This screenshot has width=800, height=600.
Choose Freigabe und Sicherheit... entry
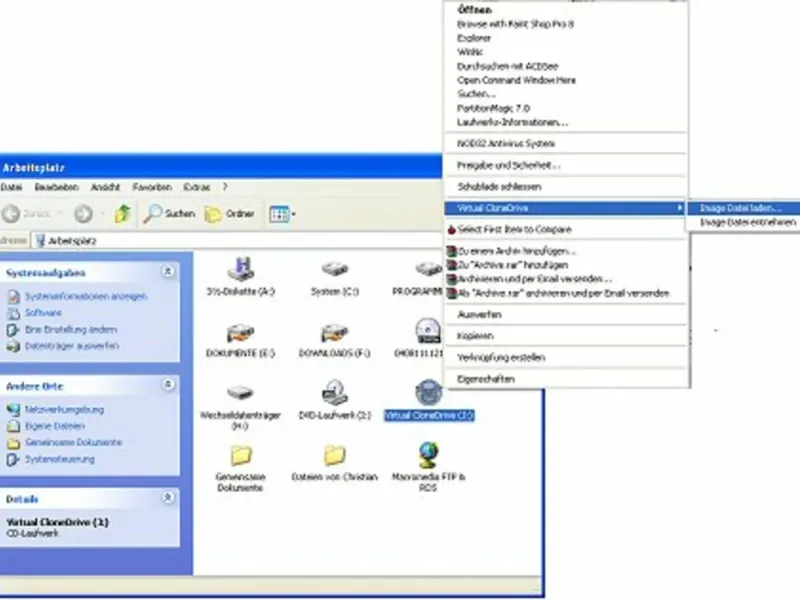pyautogui.click(x=565, y=165)
